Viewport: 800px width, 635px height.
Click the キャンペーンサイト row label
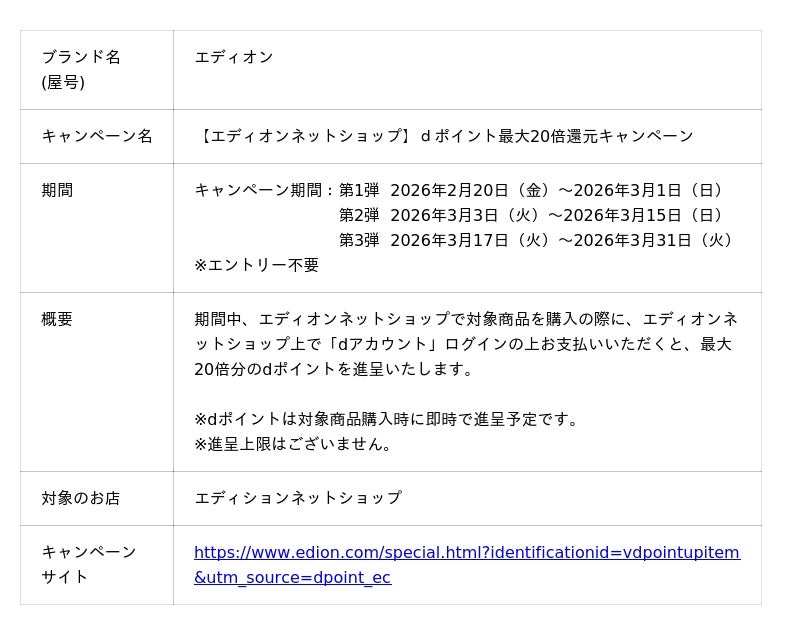[89, 564]
